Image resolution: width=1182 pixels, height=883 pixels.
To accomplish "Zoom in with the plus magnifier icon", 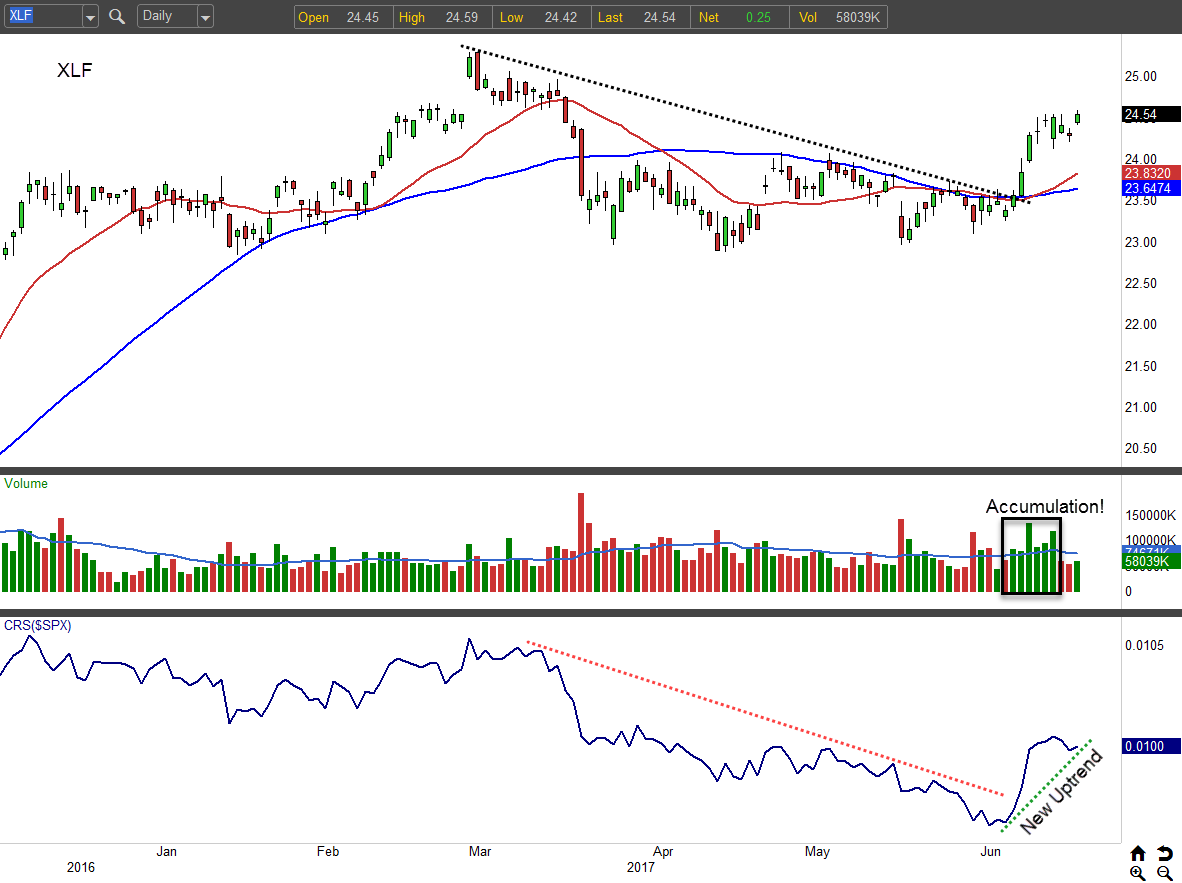I will pyautogui.click(x=1138, y=873).
